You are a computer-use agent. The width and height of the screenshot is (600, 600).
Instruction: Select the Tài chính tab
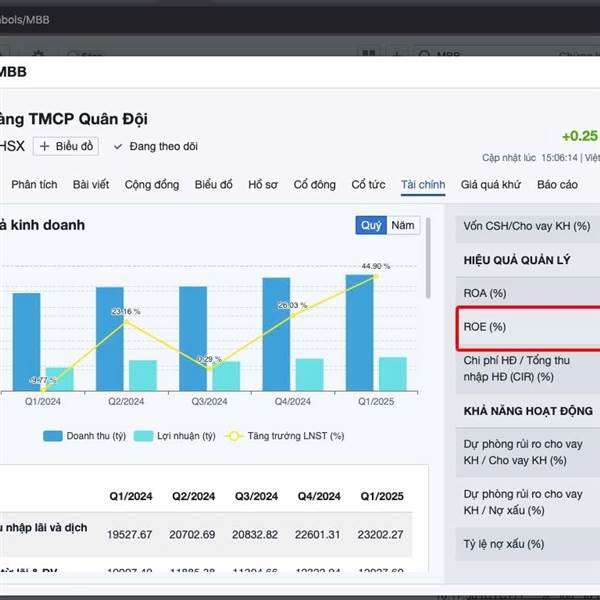[423, 185]
